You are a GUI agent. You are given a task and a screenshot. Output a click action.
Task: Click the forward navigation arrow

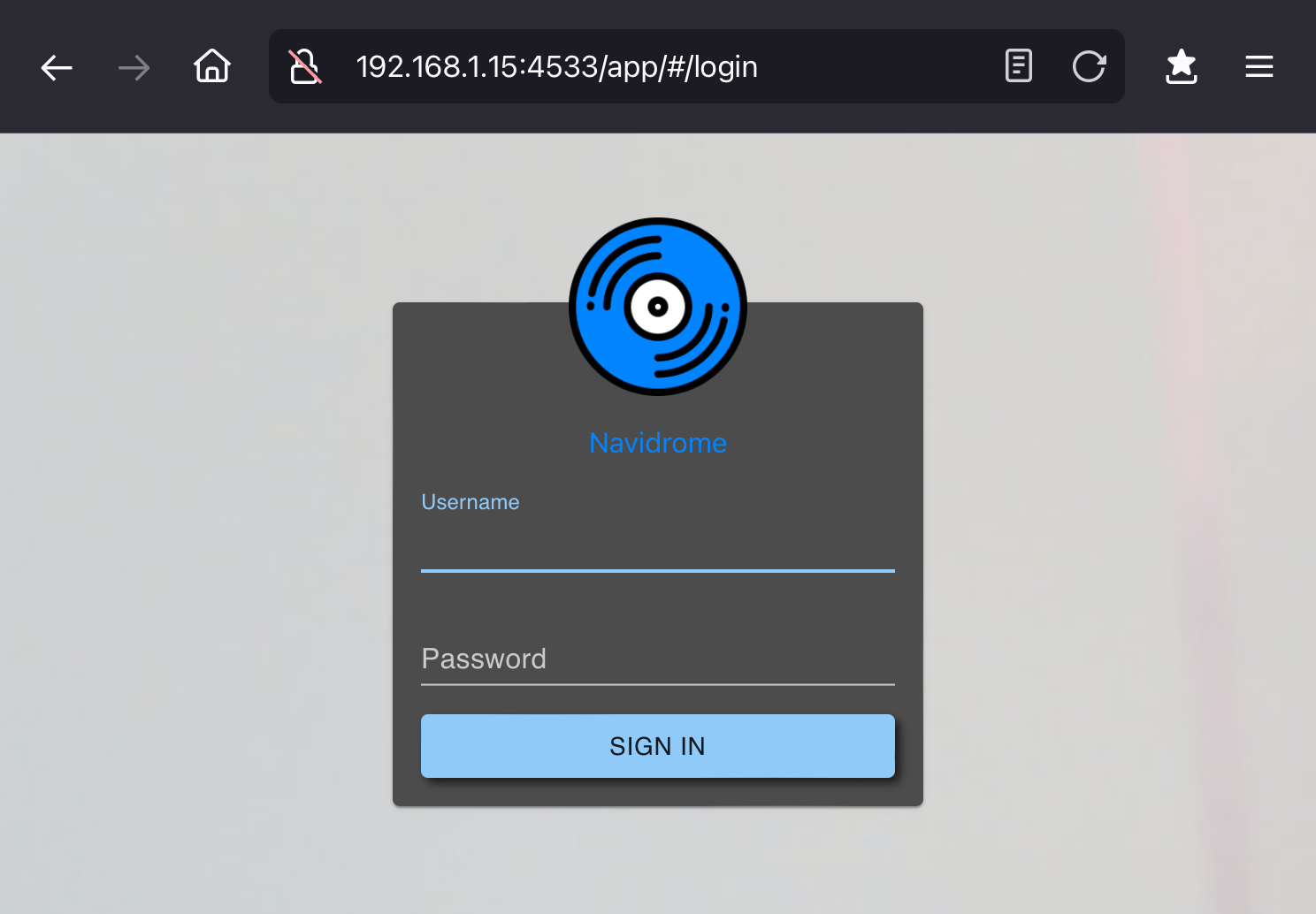(x=134, y=67)
